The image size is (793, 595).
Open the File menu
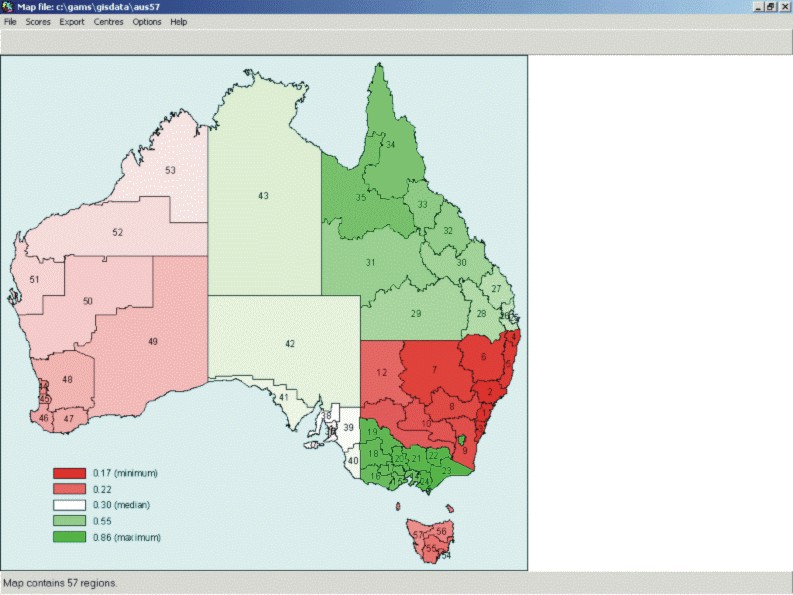[10, 22]
